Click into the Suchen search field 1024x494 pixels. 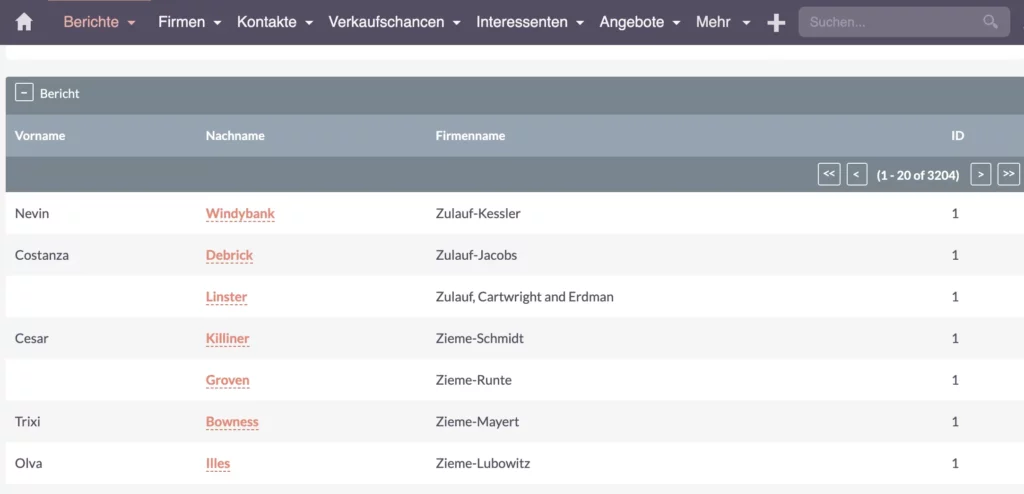coord(891,22)
